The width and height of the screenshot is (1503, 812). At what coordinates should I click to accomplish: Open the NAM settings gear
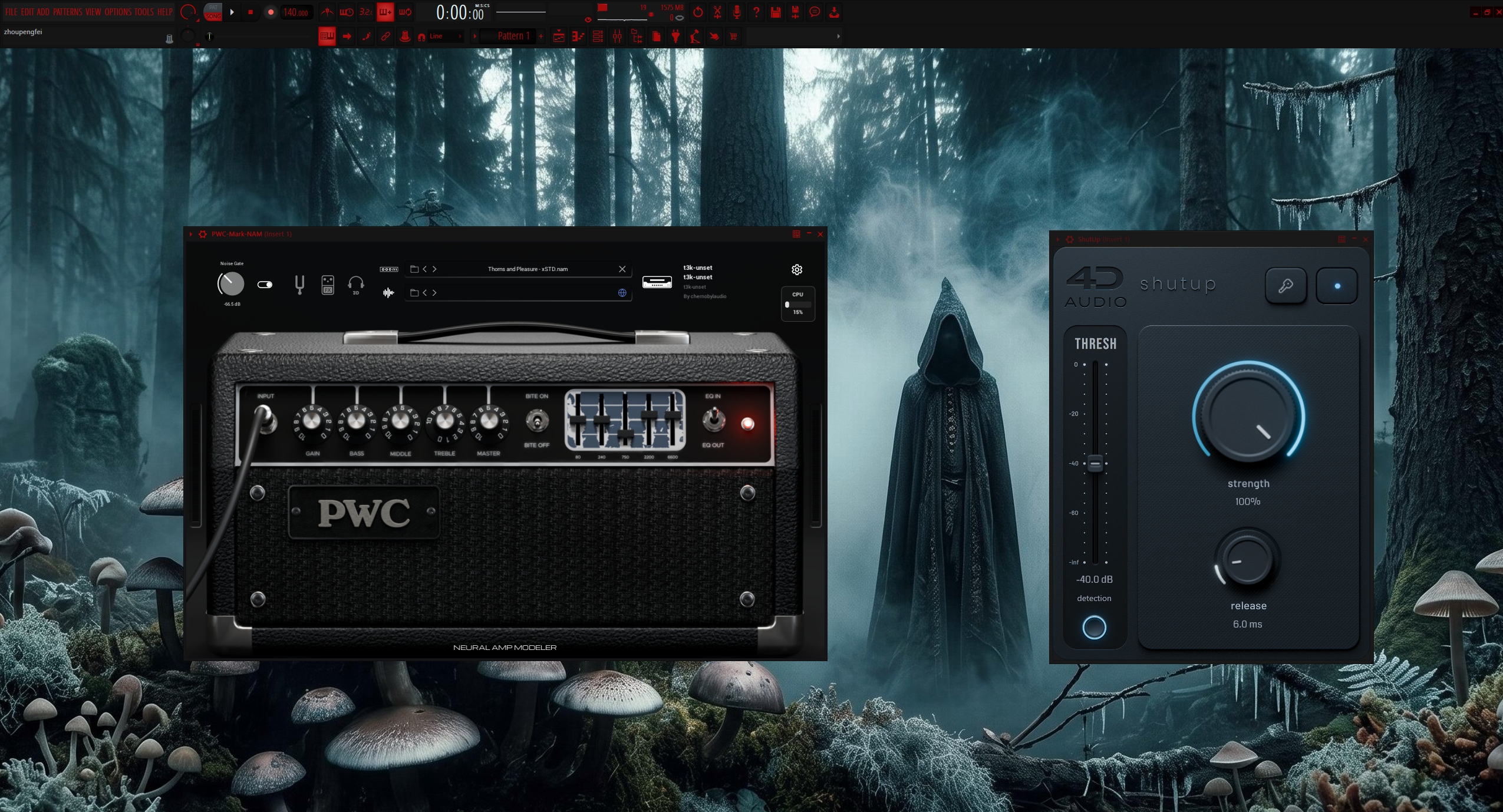[797, 269]
